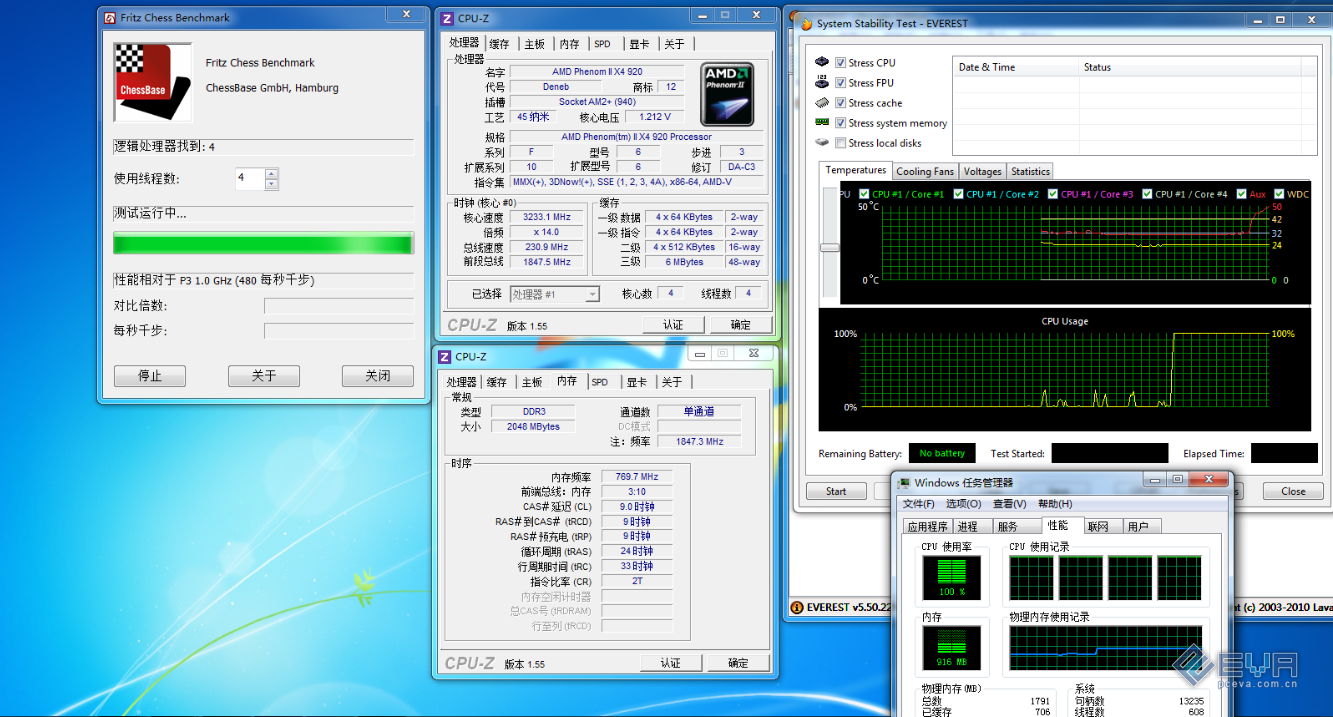
Task: Click 确定 button in lower CPU-Z
Action: (738, 663)
